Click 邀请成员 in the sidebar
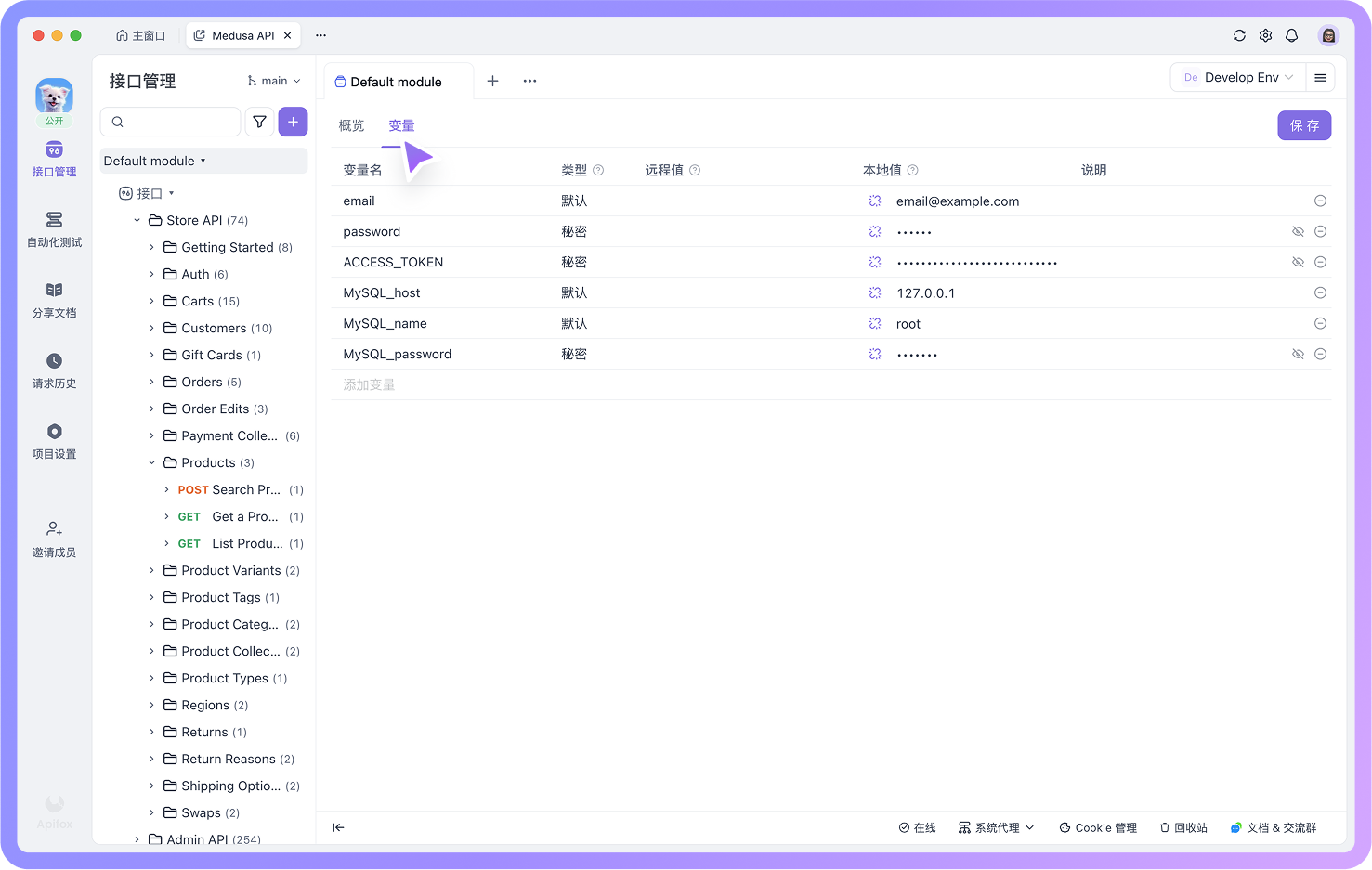The height and width of the screenshot is (870, 1372). (x=54, y=539)
